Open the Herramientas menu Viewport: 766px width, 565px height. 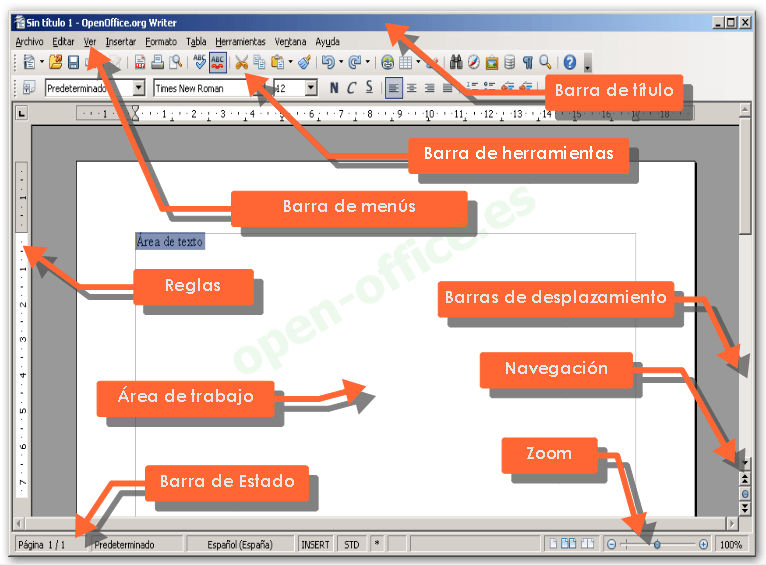(240, 42)
